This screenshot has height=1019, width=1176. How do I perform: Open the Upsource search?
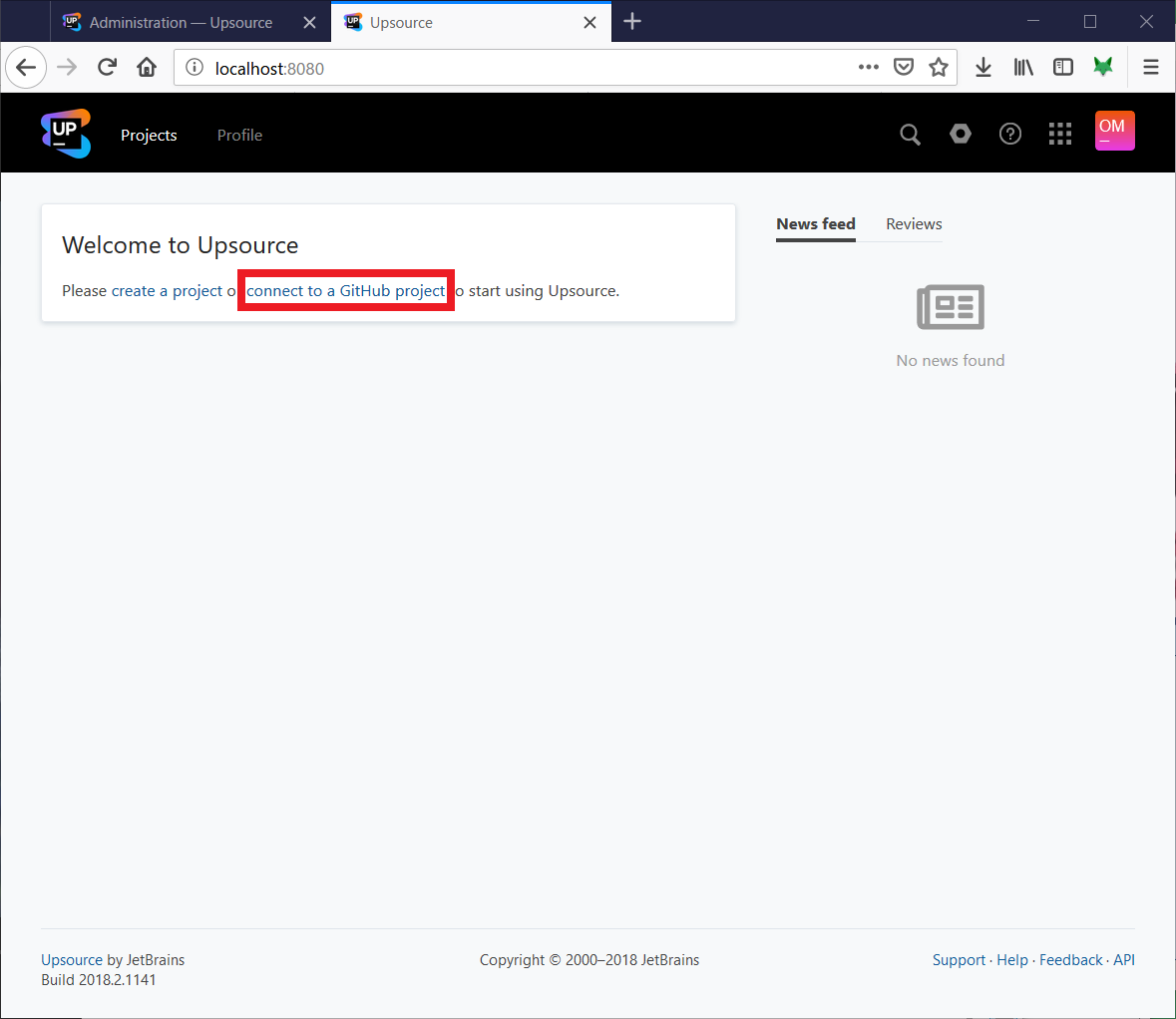click(x=910, y=134)
